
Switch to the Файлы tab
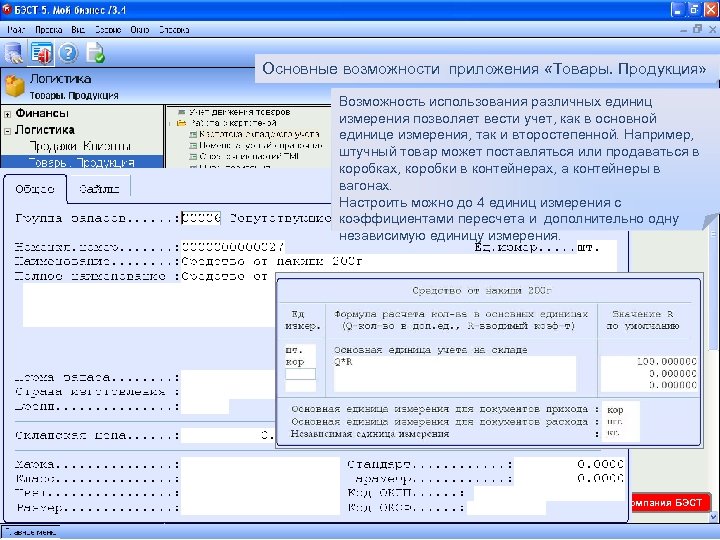coord(99,189)
